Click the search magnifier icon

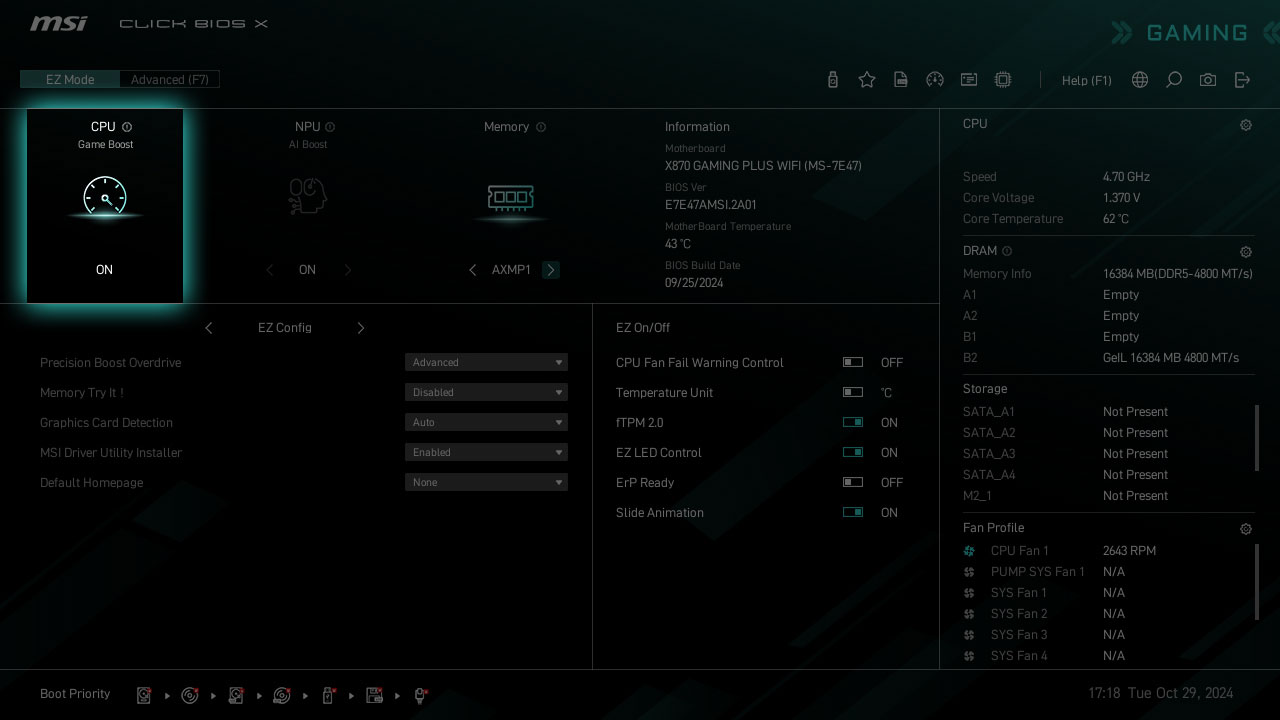pyautogui.click(x=1174, y=80)
